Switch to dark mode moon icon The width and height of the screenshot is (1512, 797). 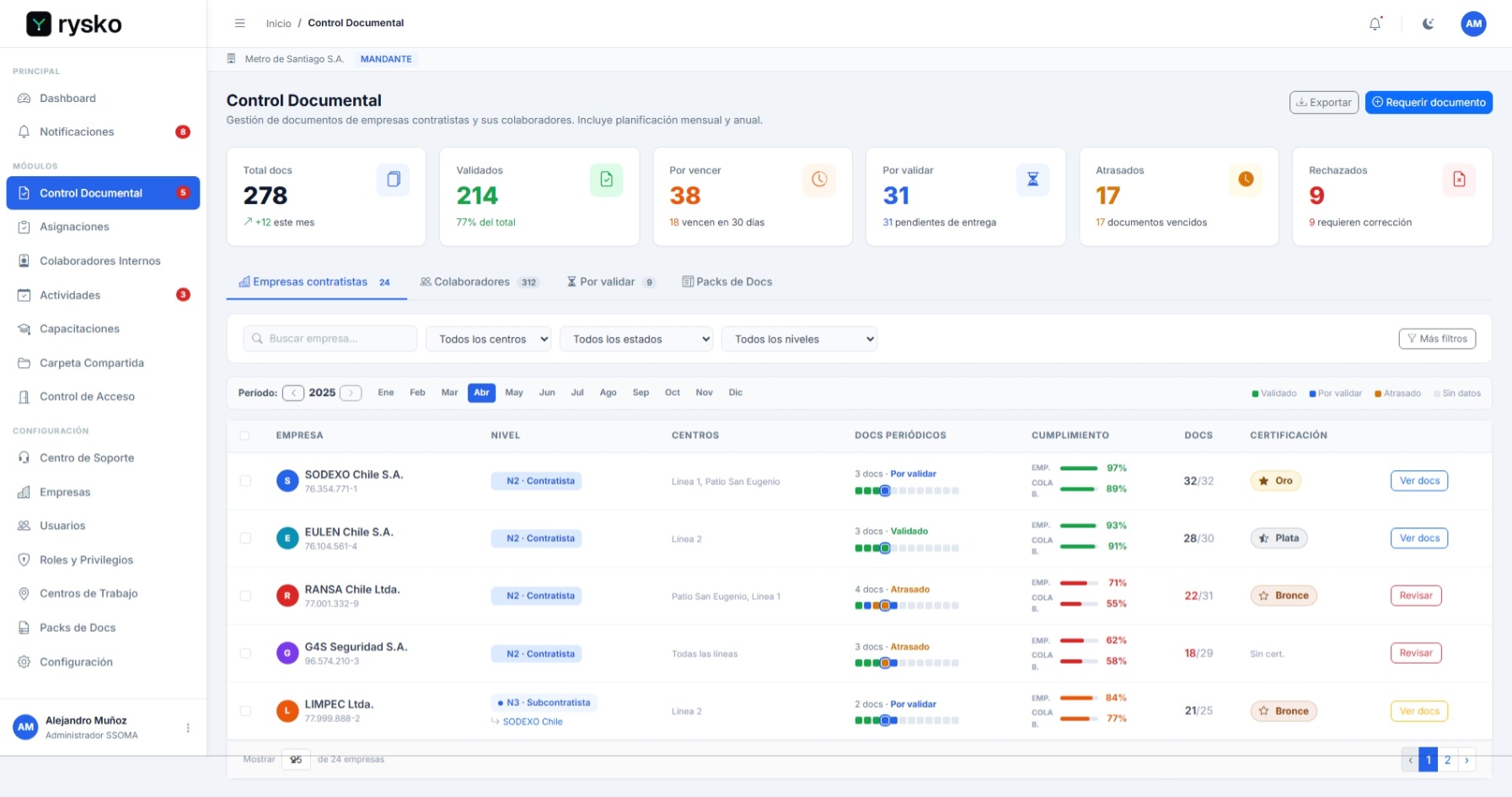pyautogui.click(x=1428, y=24)
